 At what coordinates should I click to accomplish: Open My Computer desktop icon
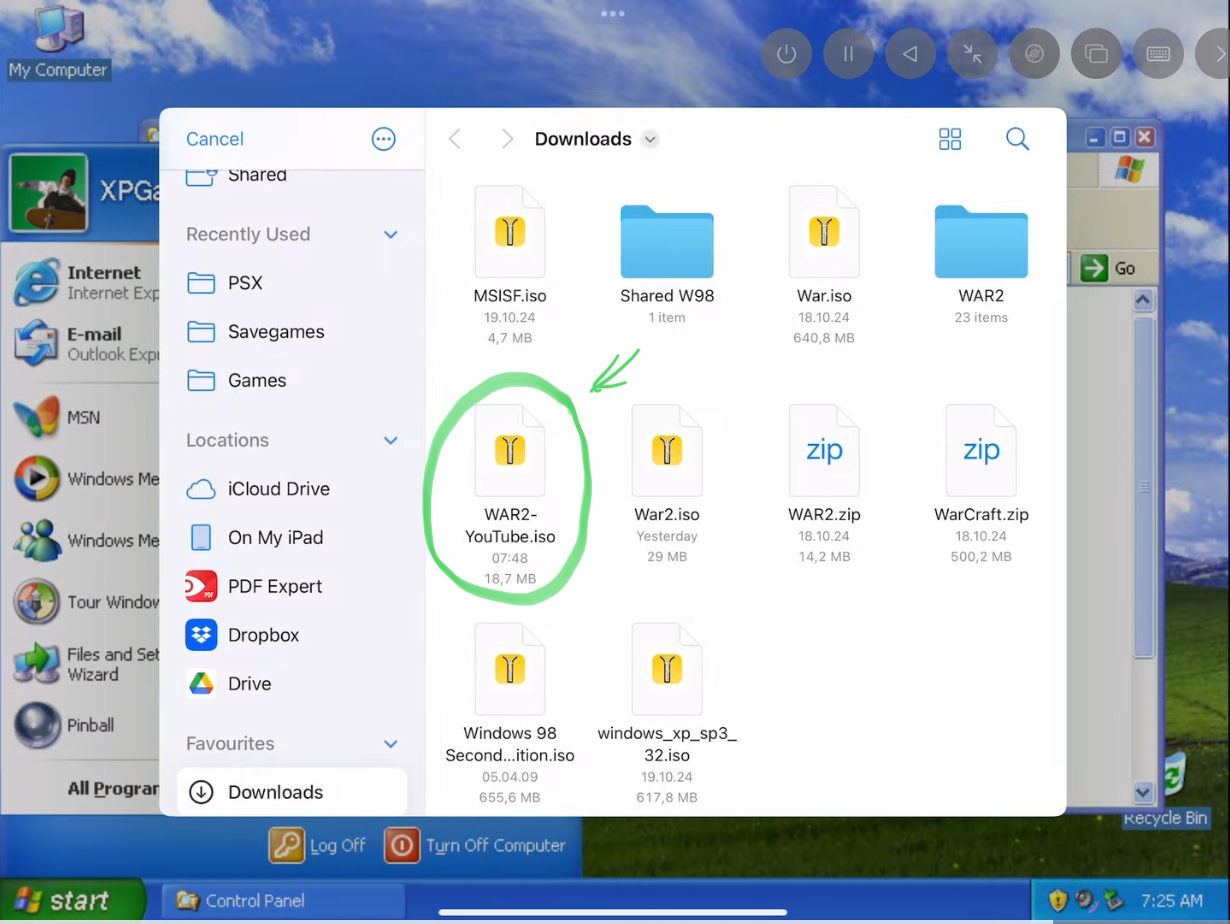(58, 42)
